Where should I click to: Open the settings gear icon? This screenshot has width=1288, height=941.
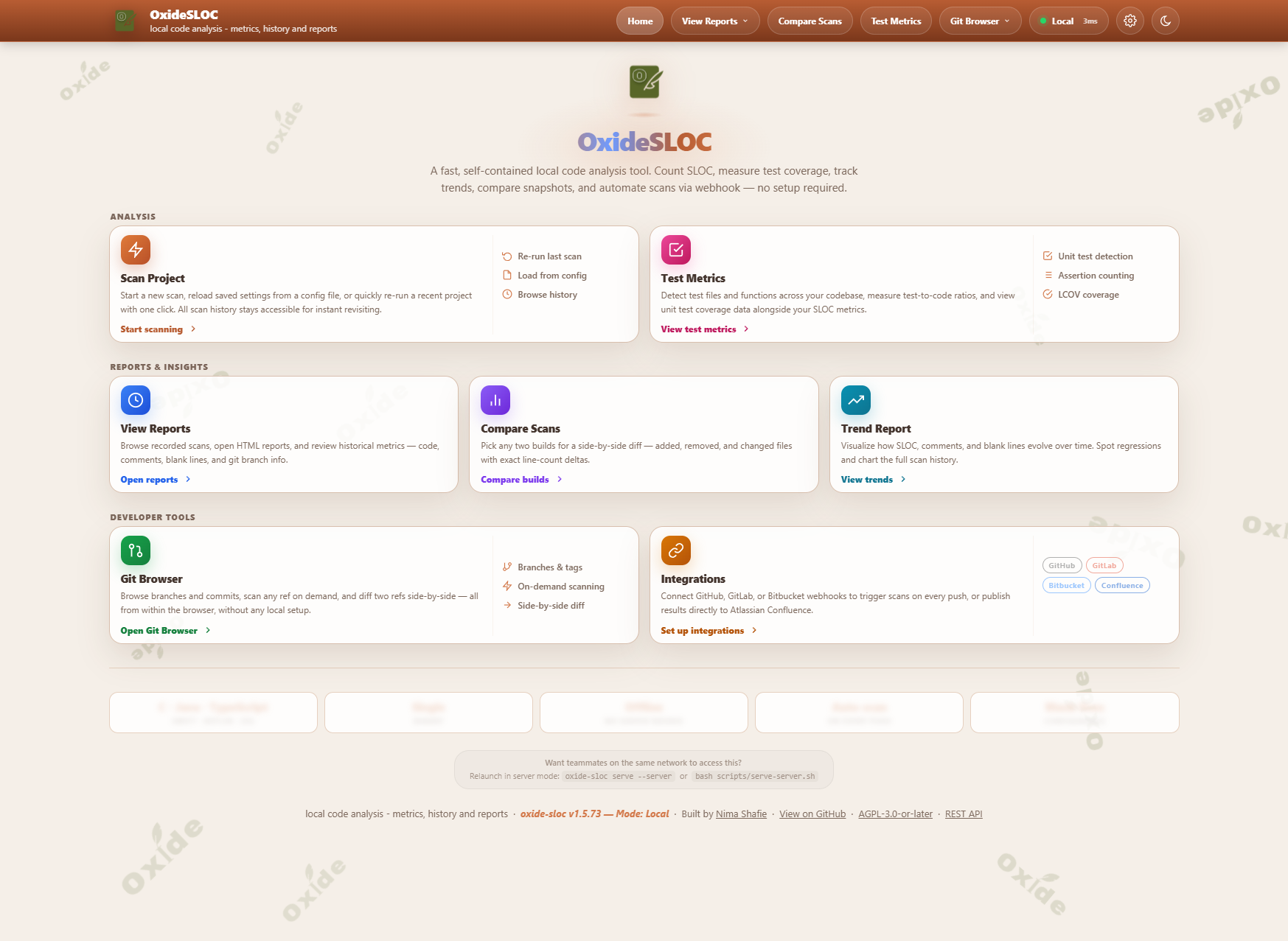click(x=1129, y=21)
